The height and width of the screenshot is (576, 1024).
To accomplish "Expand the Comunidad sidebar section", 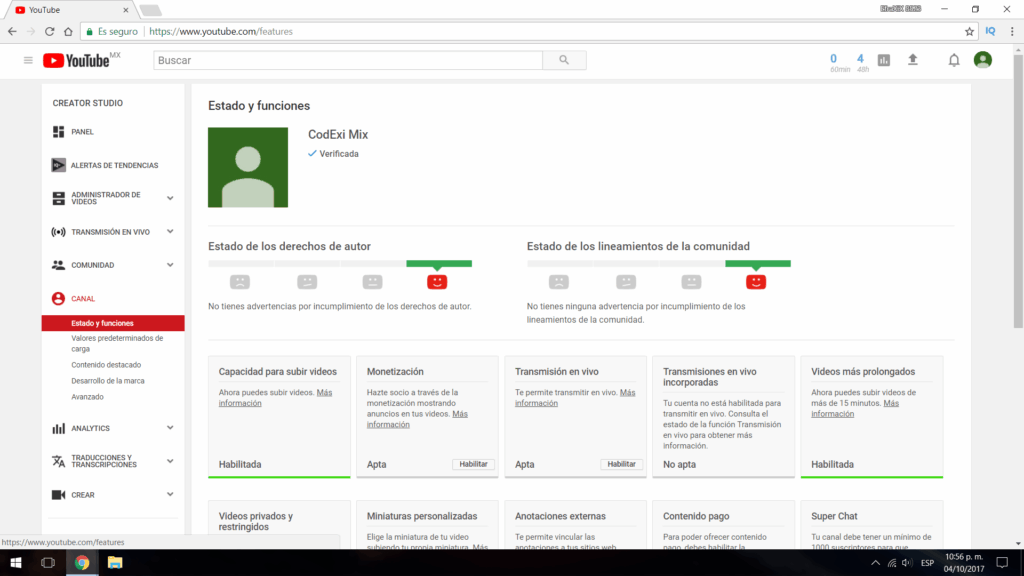I will [170, 265].
